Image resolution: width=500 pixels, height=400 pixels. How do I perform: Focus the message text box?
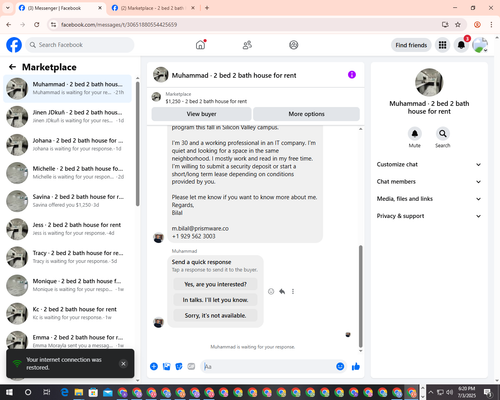pyautogui.click(x=268, y=367)
